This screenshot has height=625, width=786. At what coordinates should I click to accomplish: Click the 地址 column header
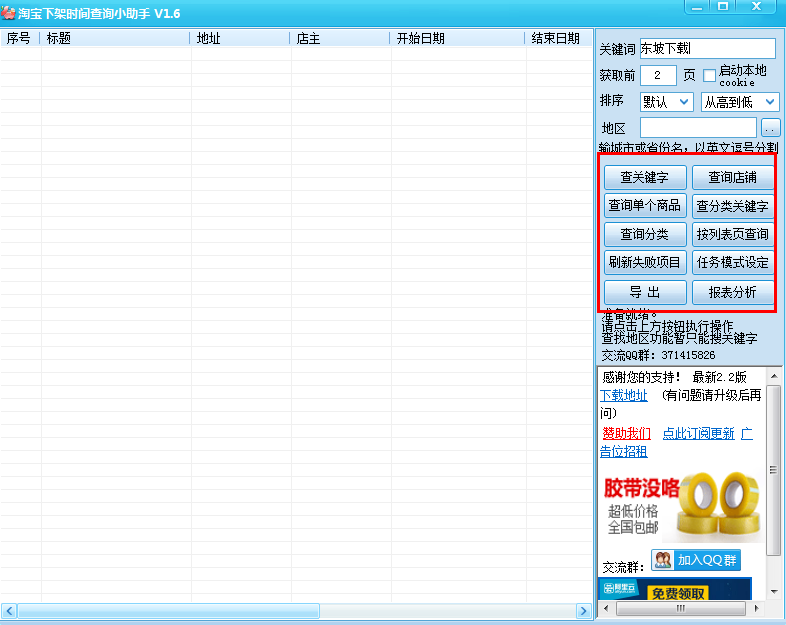pos(240,38)
